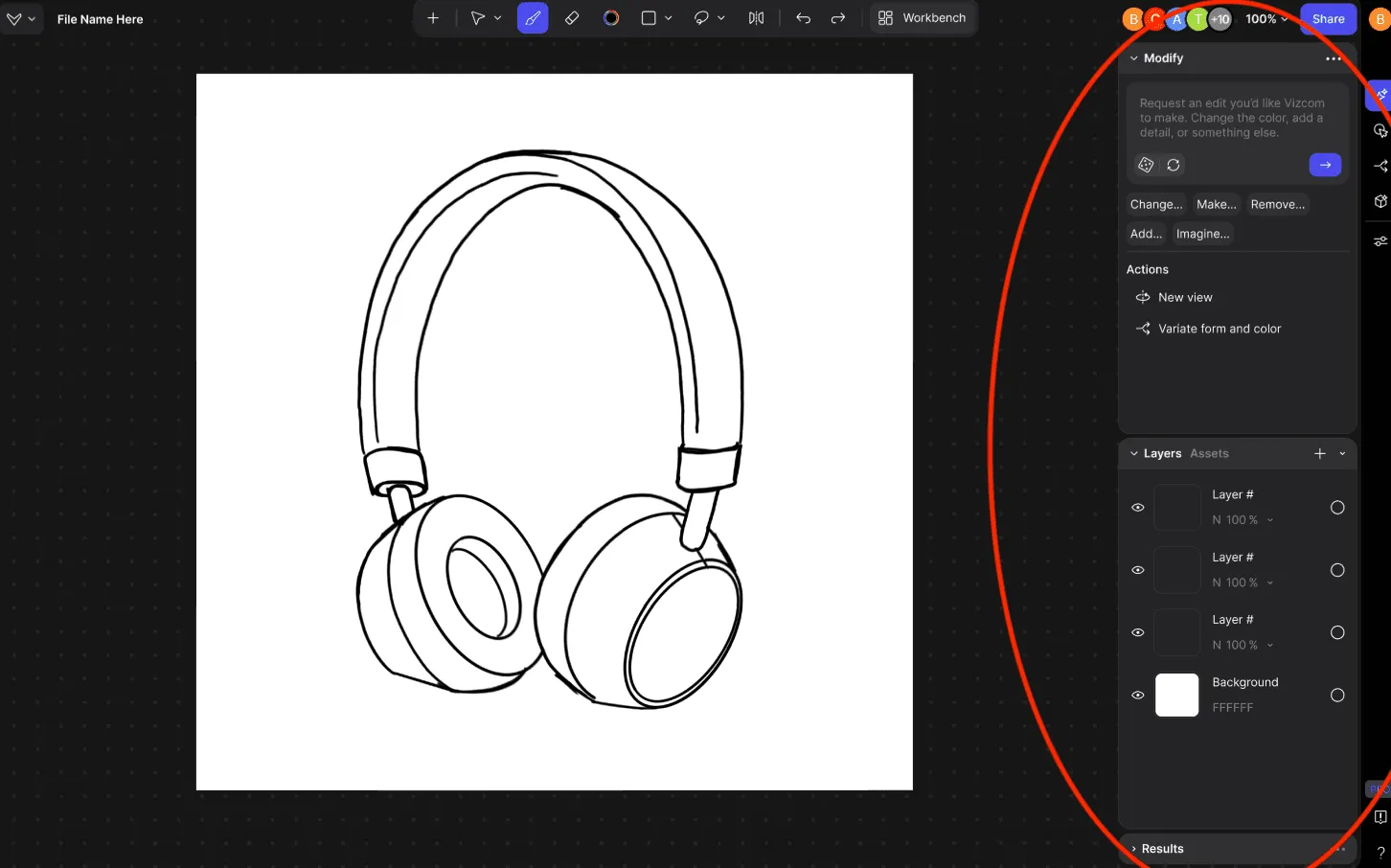The image size is (1391, 868).
Task: Choose the Add... prompt suggestion
Action: [x=1146, y=234]
